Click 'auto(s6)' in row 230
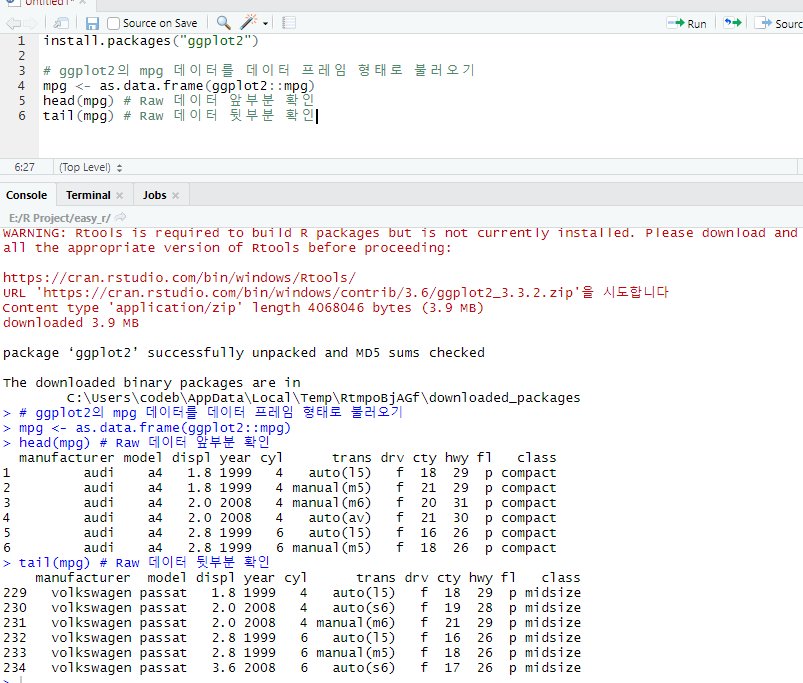Image resolution: width=803 pixels, height=683 pixels. [x=364, y=608]
